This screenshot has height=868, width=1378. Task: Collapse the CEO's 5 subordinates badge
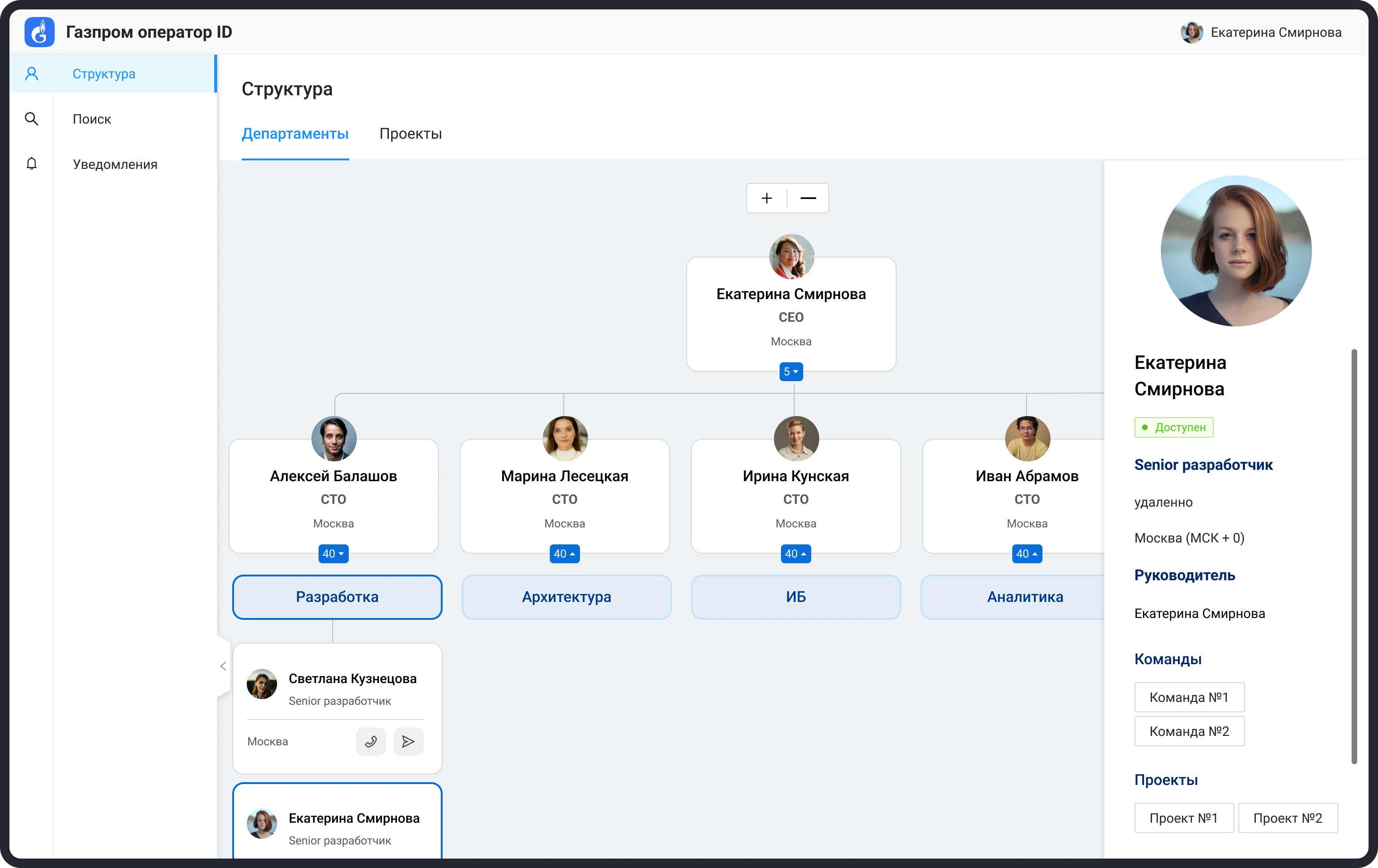click(x=791, y=372)
